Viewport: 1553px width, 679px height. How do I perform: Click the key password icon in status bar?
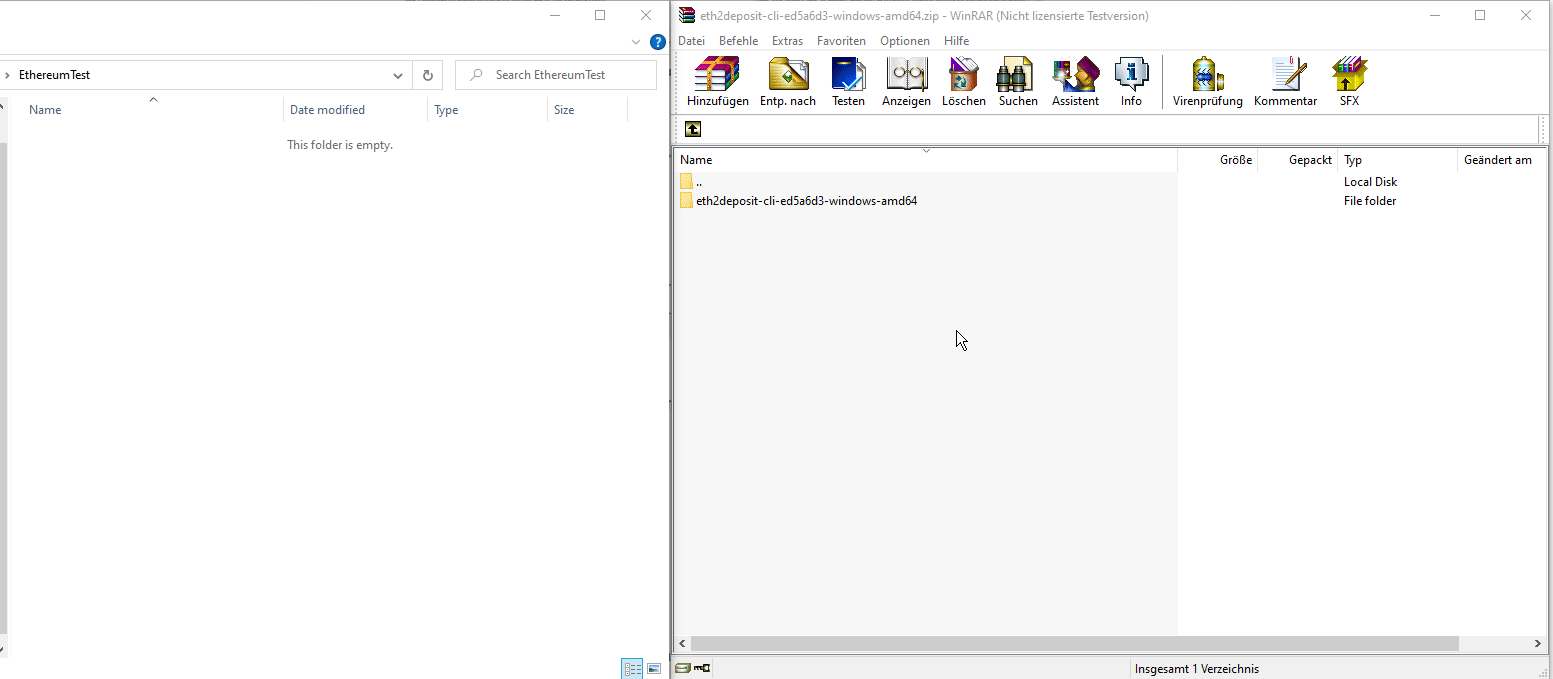(702, 668)
